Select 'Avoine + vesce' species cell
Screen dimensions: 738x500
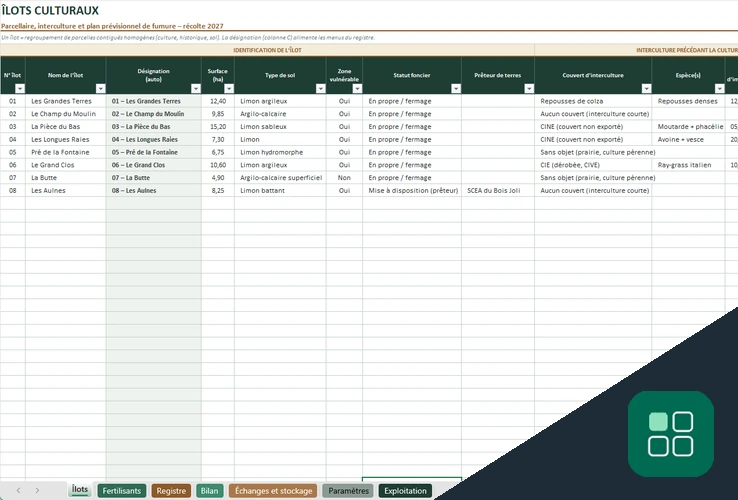coord(689,139)
